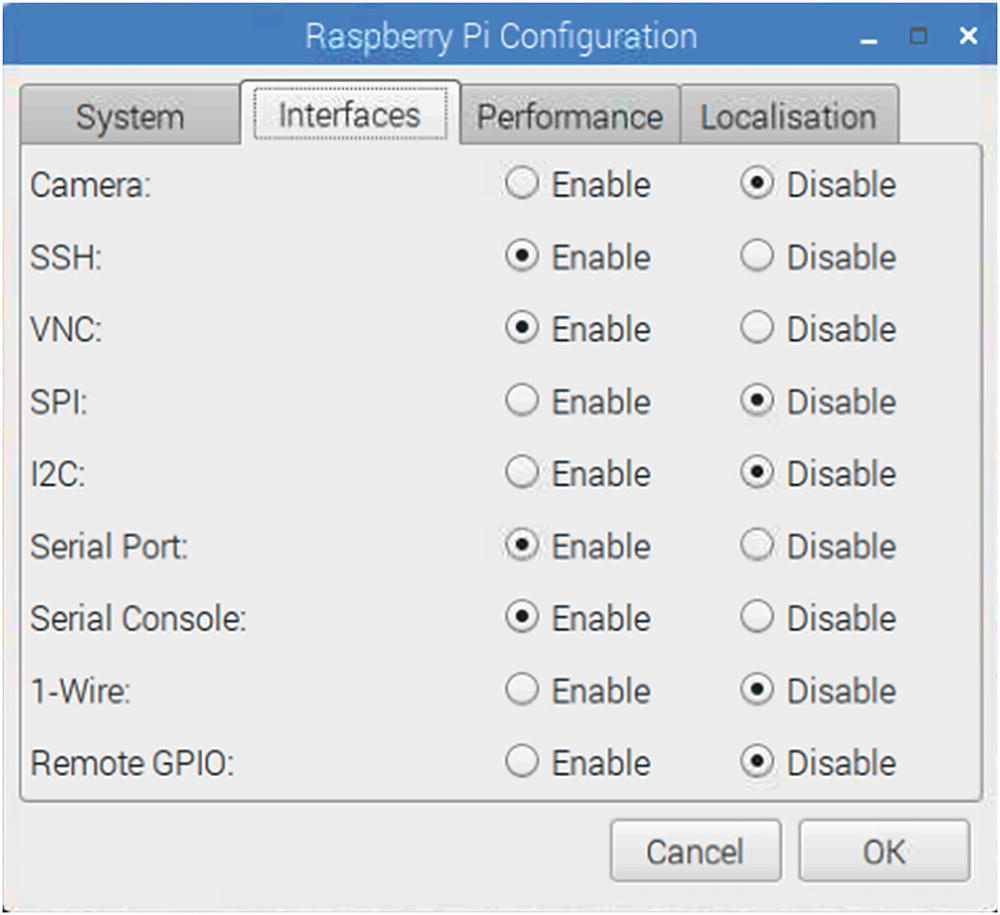The width and height of the screenshot is (1000, 915).
Task: Enable Remote GPIO access
Action: [523, 763]
